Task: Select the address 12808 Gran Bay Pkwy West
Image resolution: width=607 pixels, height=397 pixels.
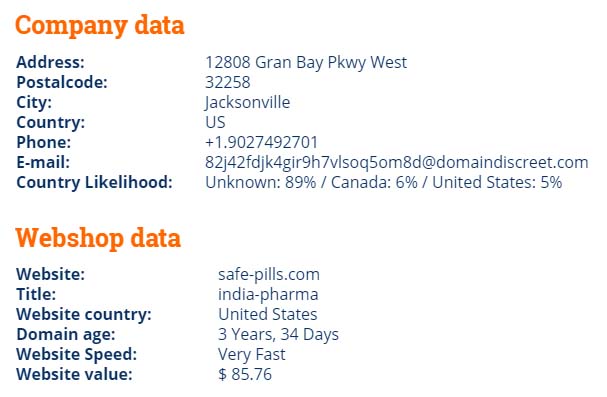Action: (x=306, y=62)
